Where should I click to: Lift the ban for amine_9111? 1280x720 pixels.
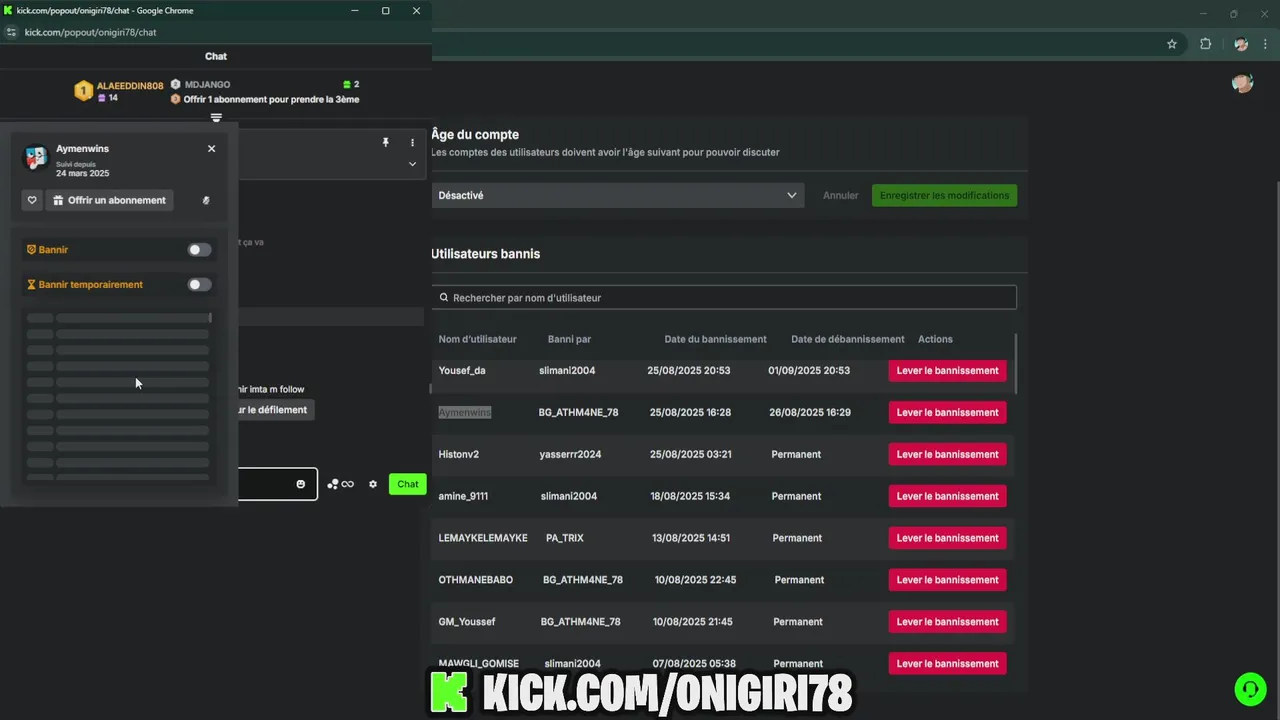[947, 496]
